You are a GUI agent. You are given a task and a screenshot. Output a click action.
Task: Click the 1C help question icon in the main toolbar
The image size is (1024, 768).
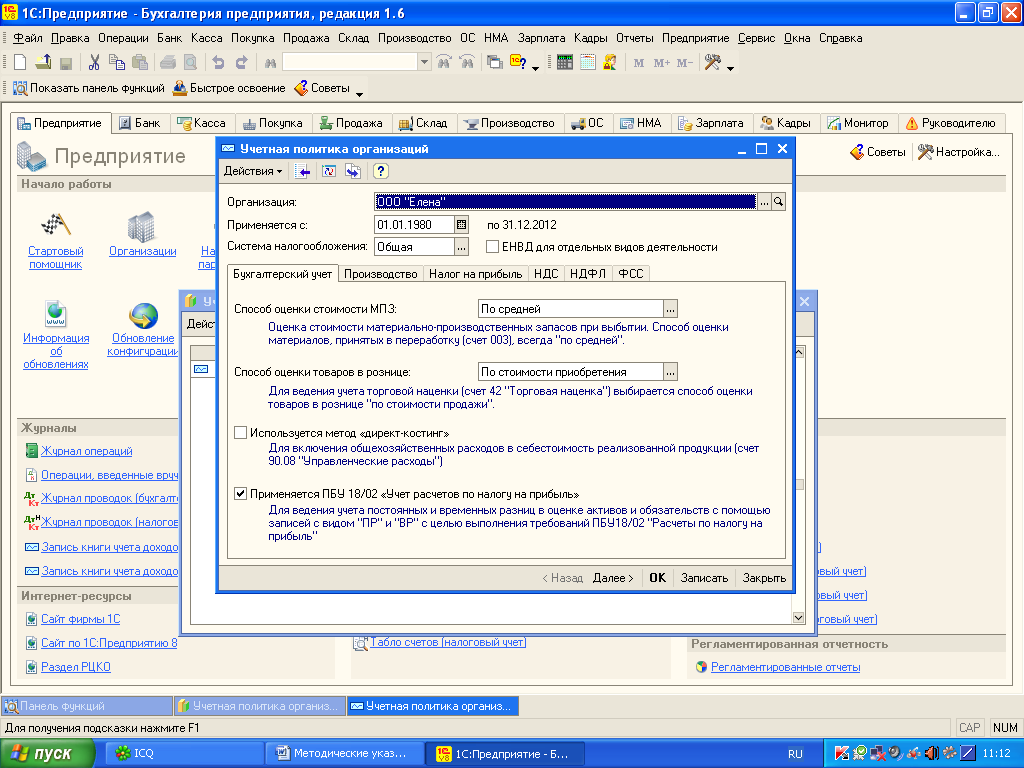[518, 63]
